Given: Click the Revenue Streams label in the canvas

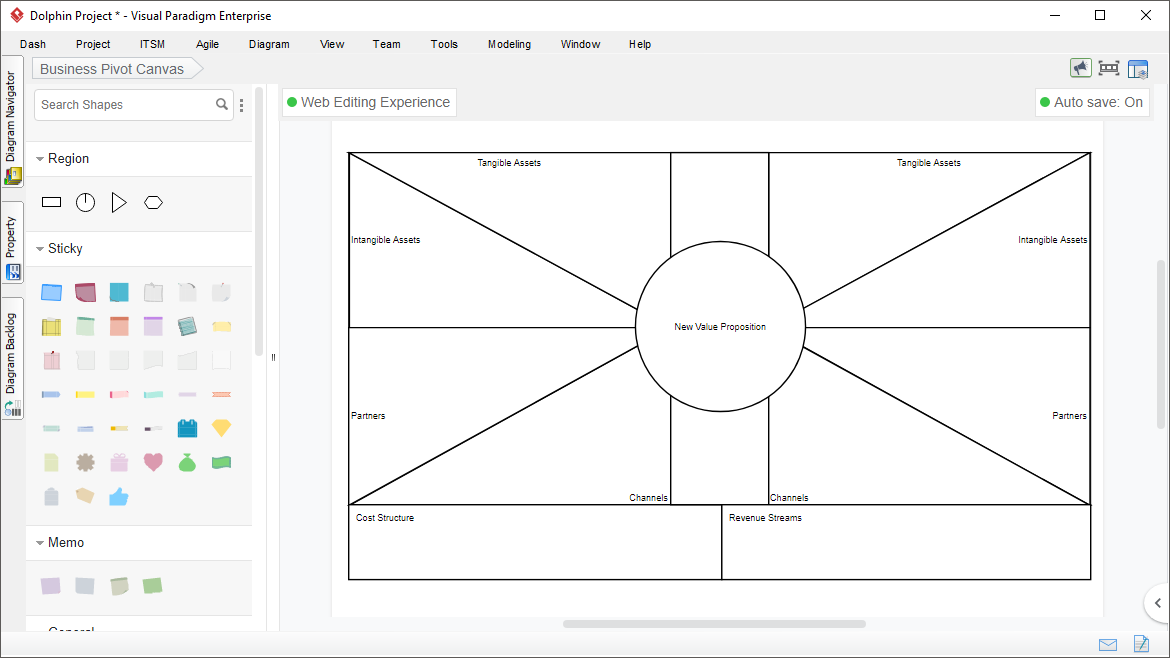Looking at the screenshot, I should [x=766, y=518].
